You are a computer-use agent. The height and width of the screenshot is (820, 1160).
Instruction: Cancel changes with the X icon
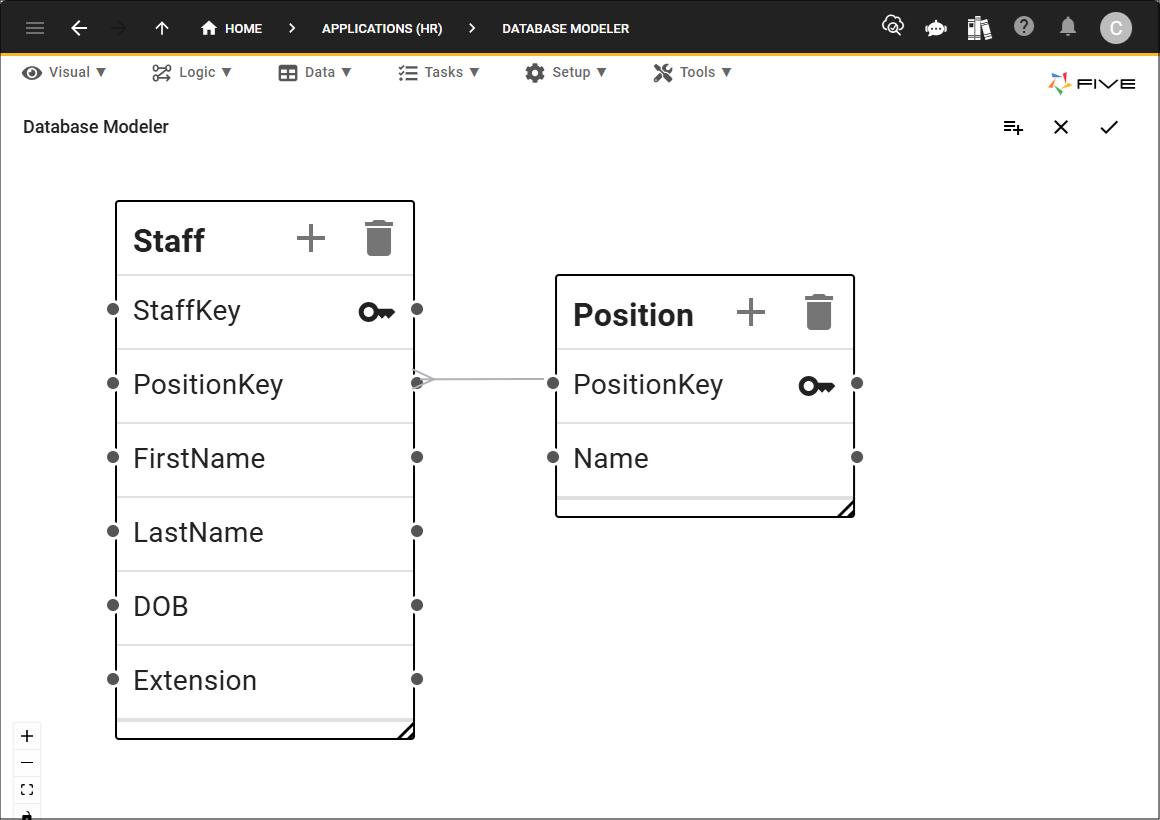[x=1061, y=127]
